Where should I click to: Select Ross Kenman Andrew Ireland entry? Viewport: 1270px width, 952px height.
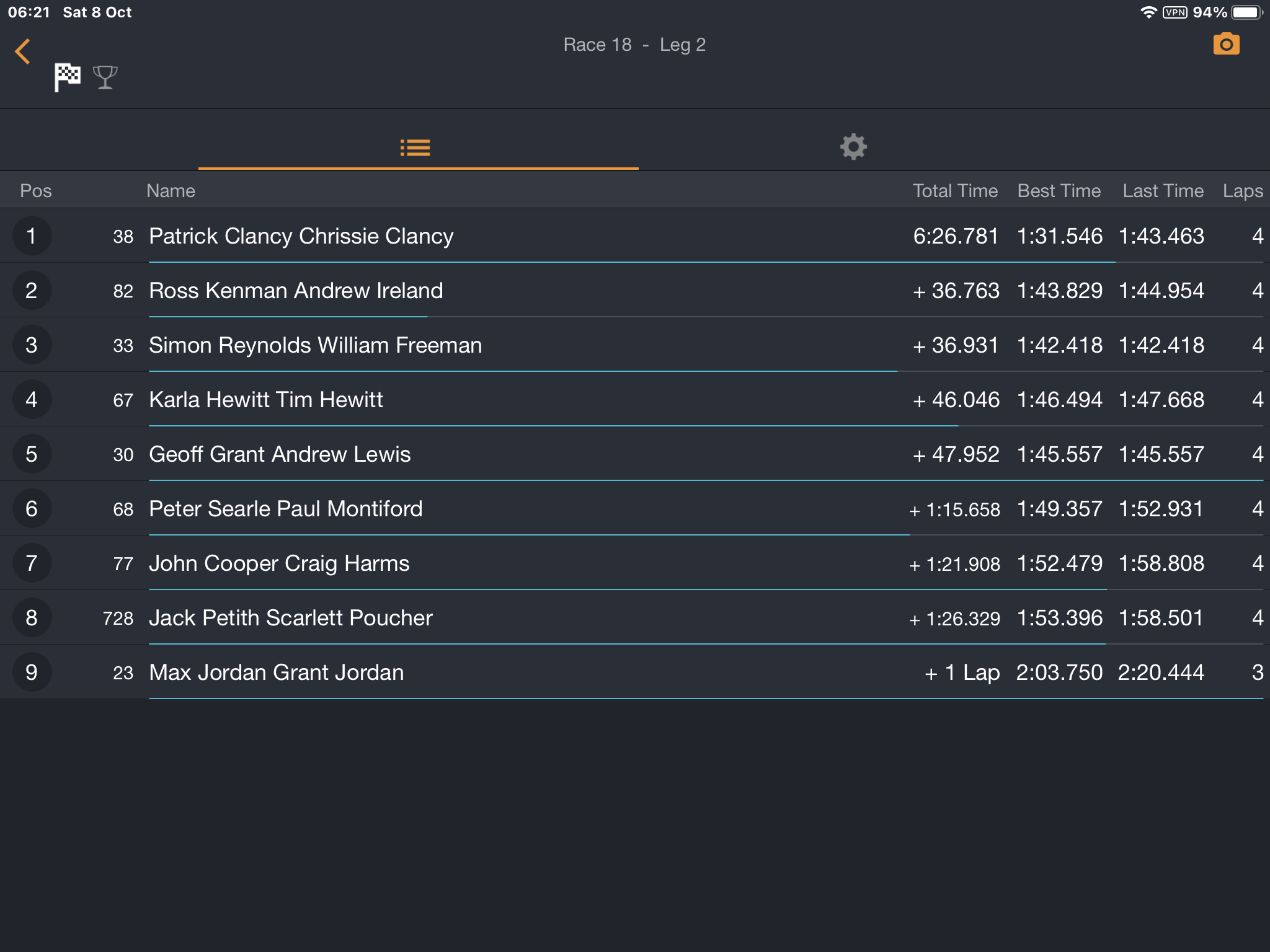[635, 290]
